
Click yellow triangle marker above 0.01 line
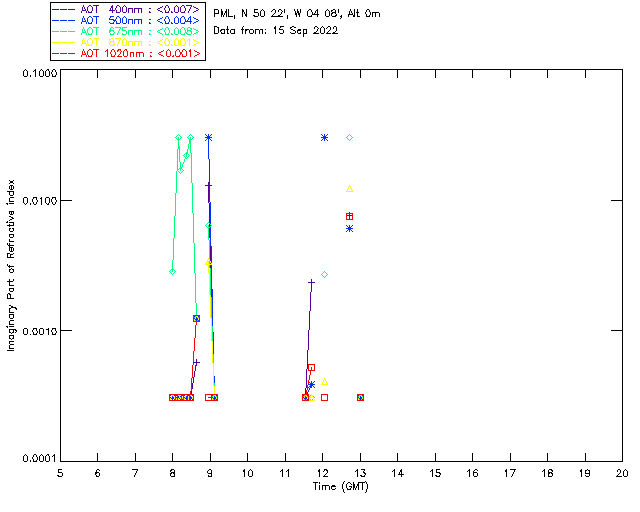tap(349, 189)
